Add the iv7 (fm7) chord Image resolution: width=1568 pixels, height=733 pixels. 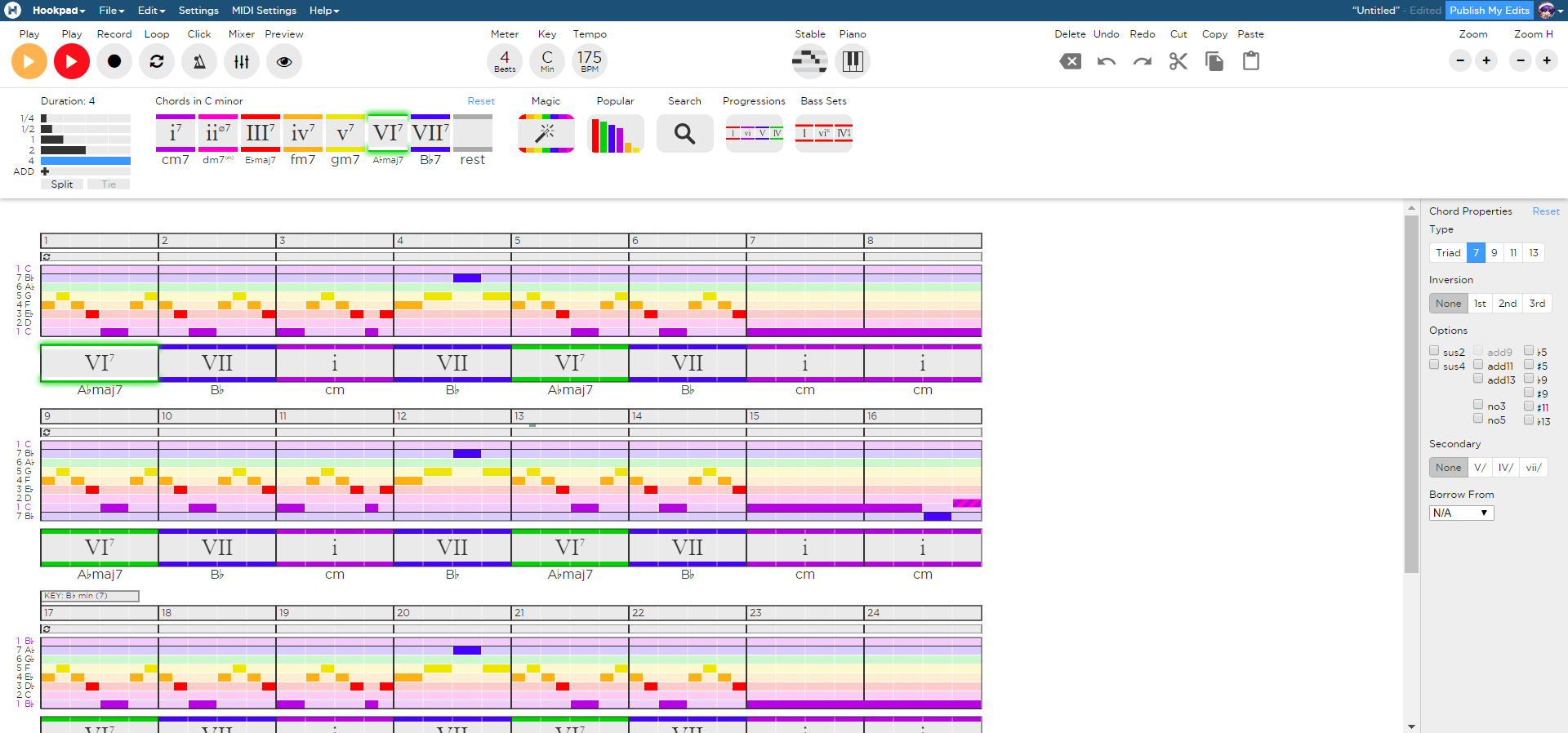click(x=303, y=133)
